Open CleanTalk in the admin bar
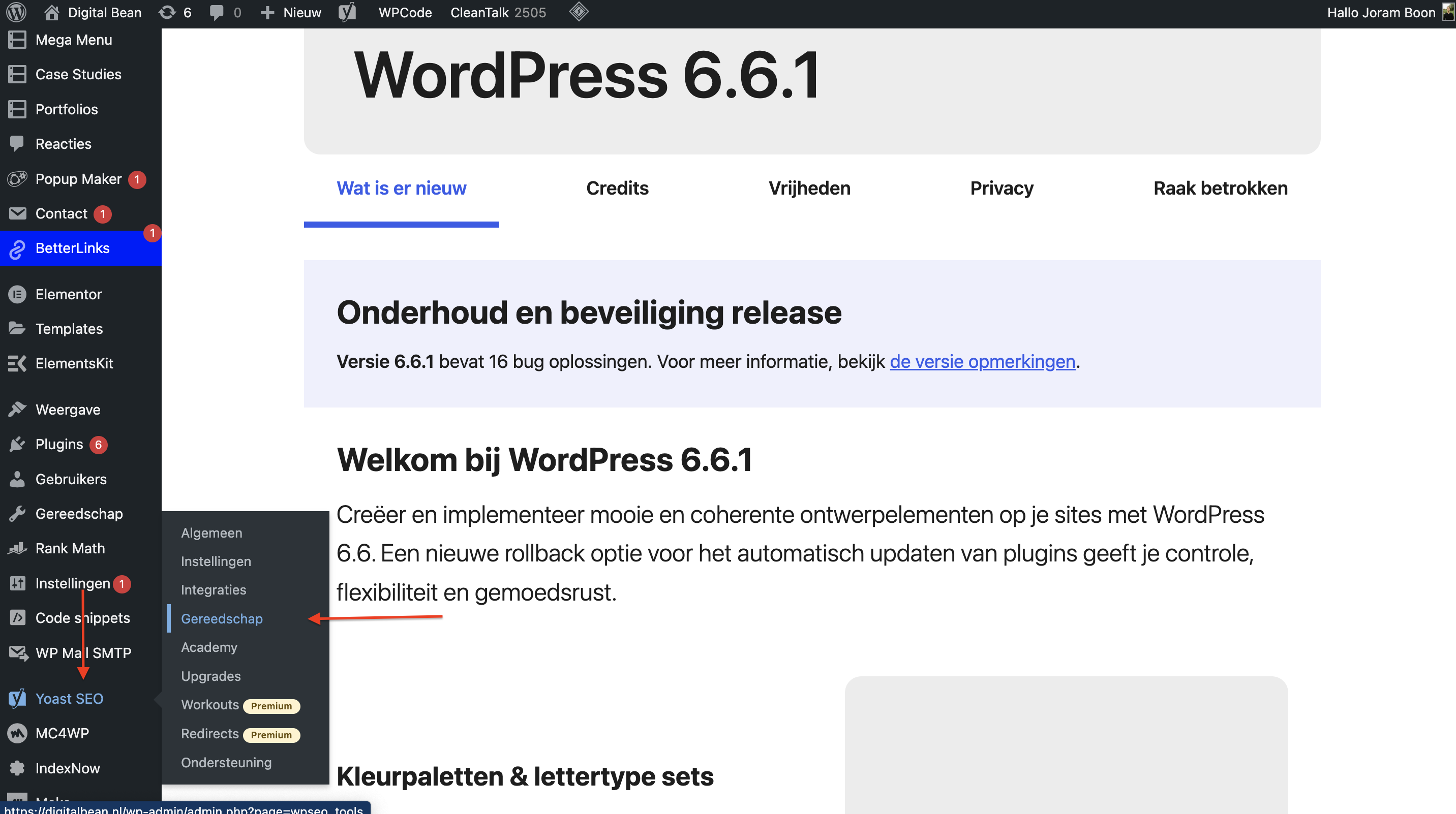The image size is (1456, 814). click(480, 12)
